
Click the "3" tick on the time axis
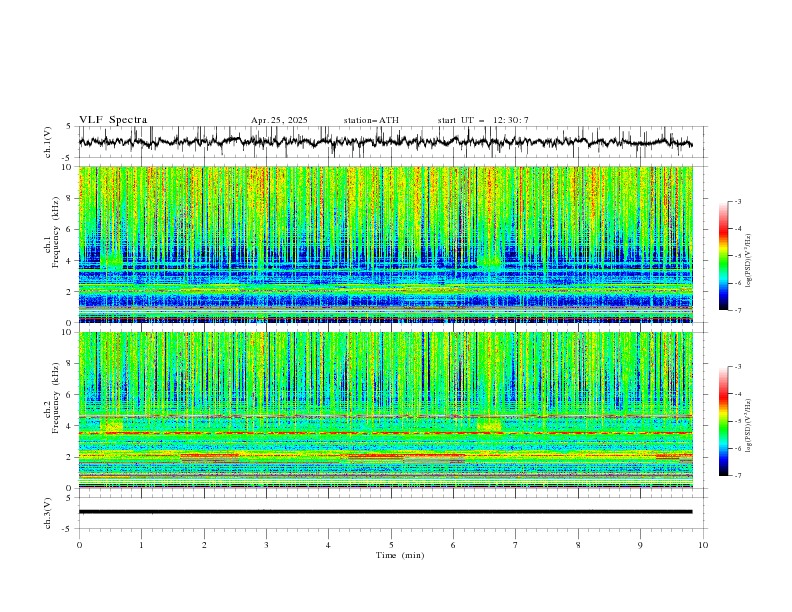coord(266,545)
